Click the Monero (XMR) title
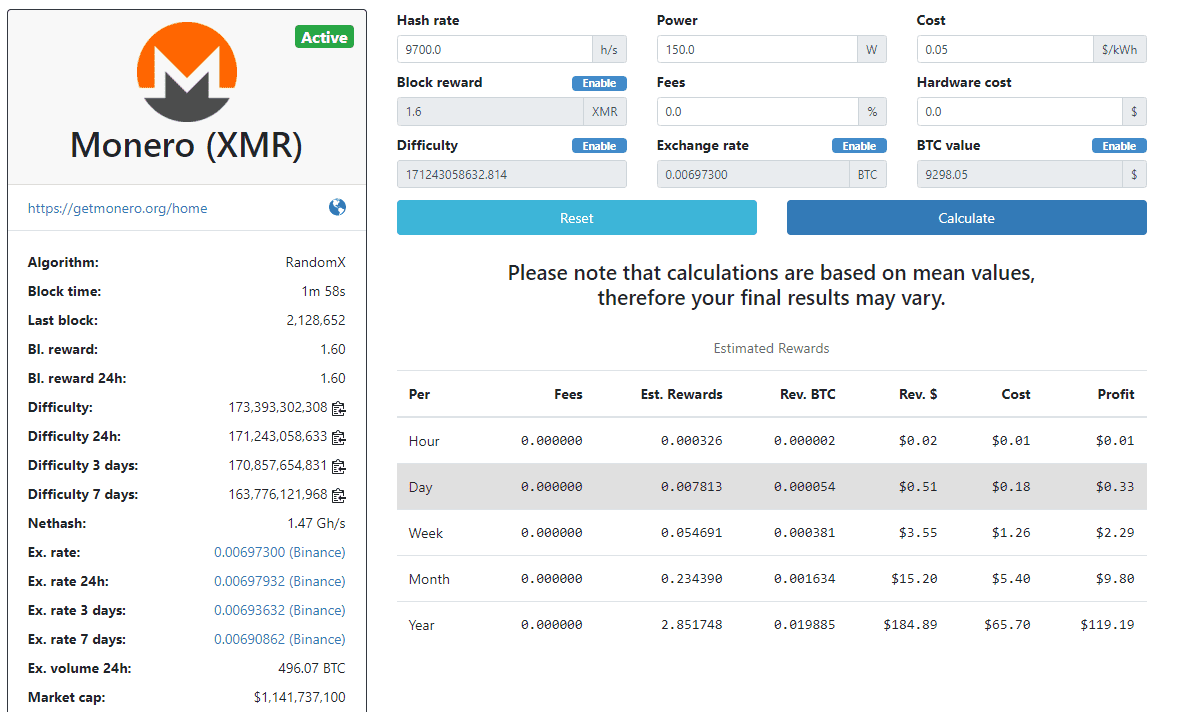This screenshot has width=1196, height=712. (186, 145)
